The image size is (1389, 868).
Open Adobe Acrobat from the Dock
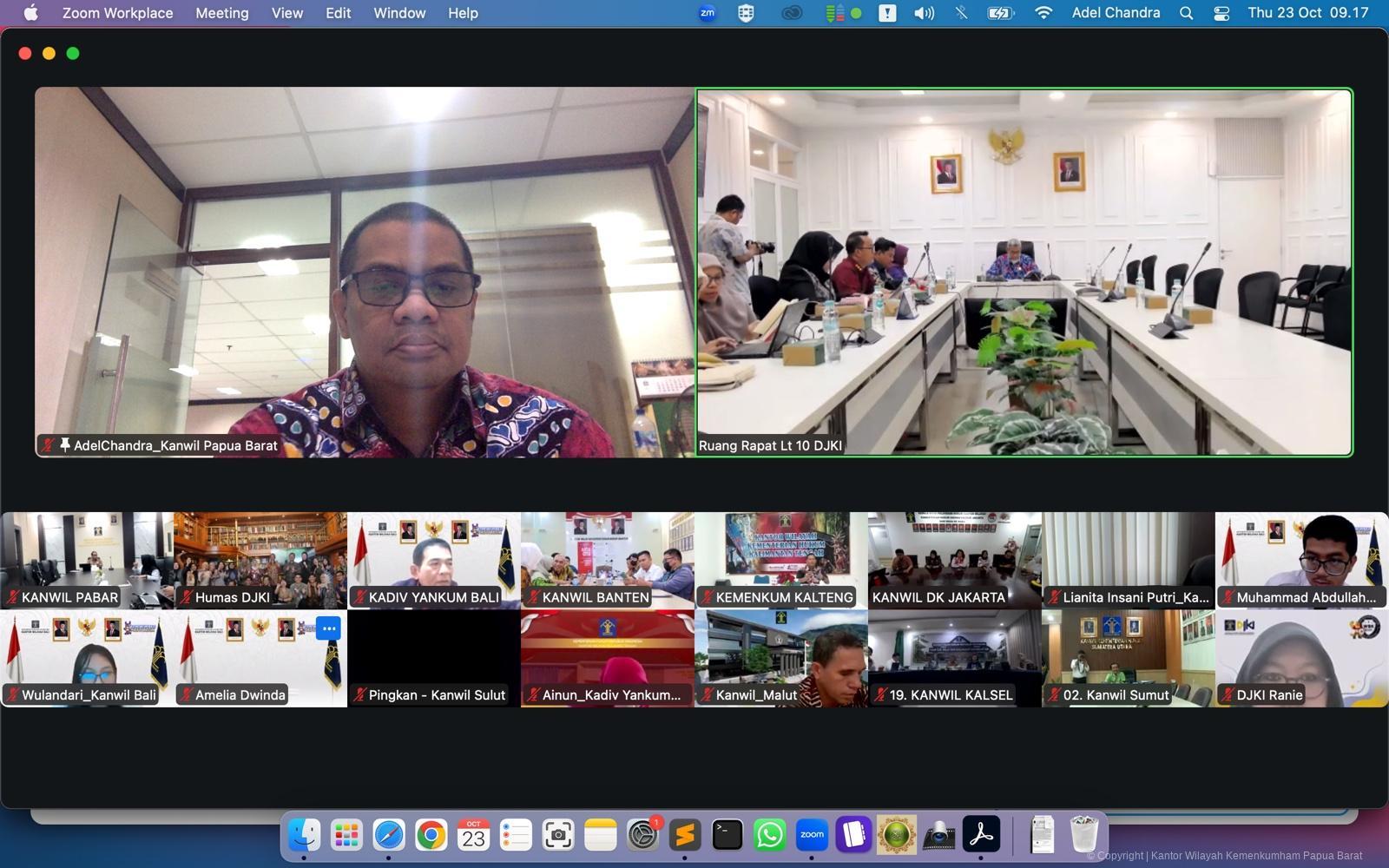click(x=981, y=835)
